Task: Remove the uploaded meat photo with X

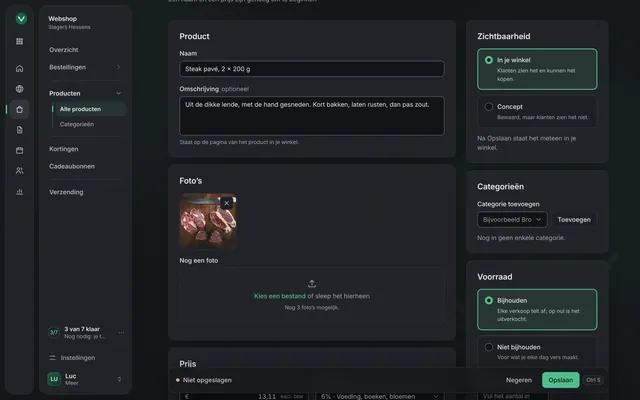Action: click(227, 203)
